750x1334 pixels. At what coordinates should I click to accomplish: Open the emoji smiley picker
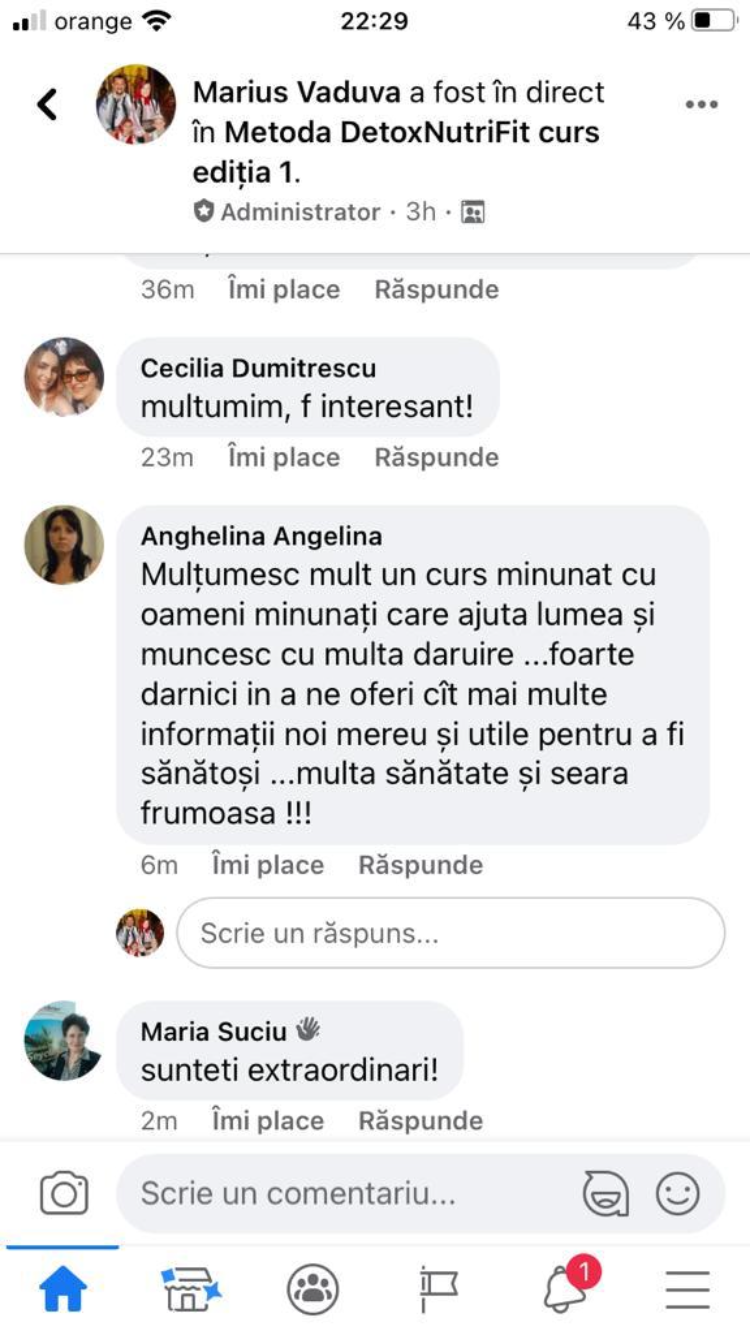pos(677,1193)
